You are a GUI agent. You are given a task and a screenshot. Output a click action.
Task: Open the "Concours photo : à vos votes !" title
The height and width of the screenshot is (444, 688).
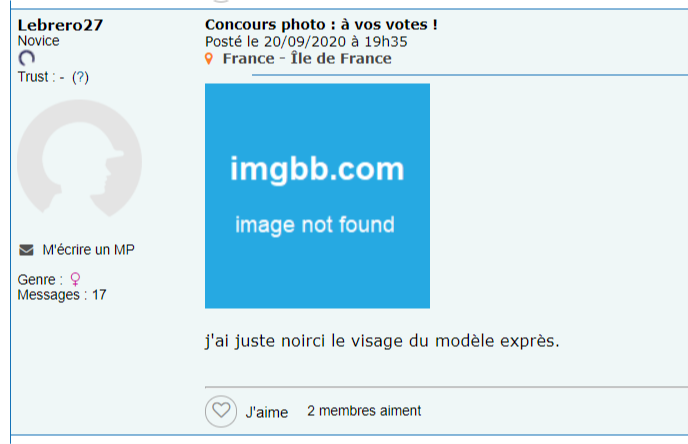(x=321, y=24)
